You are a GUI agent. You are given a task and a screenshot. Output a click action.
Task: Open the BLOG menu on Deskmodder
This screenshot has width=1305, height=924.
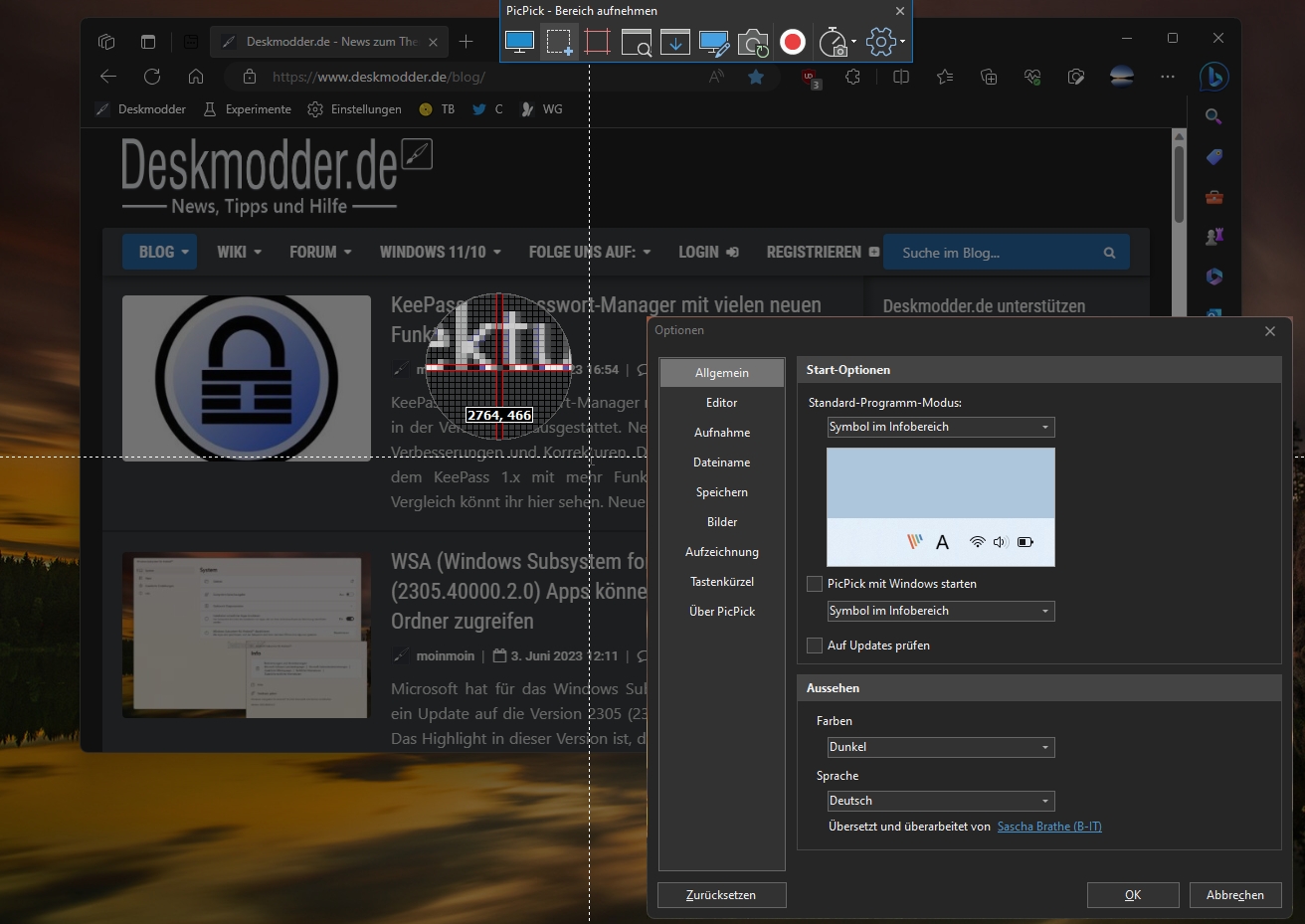tap(159, 252)
